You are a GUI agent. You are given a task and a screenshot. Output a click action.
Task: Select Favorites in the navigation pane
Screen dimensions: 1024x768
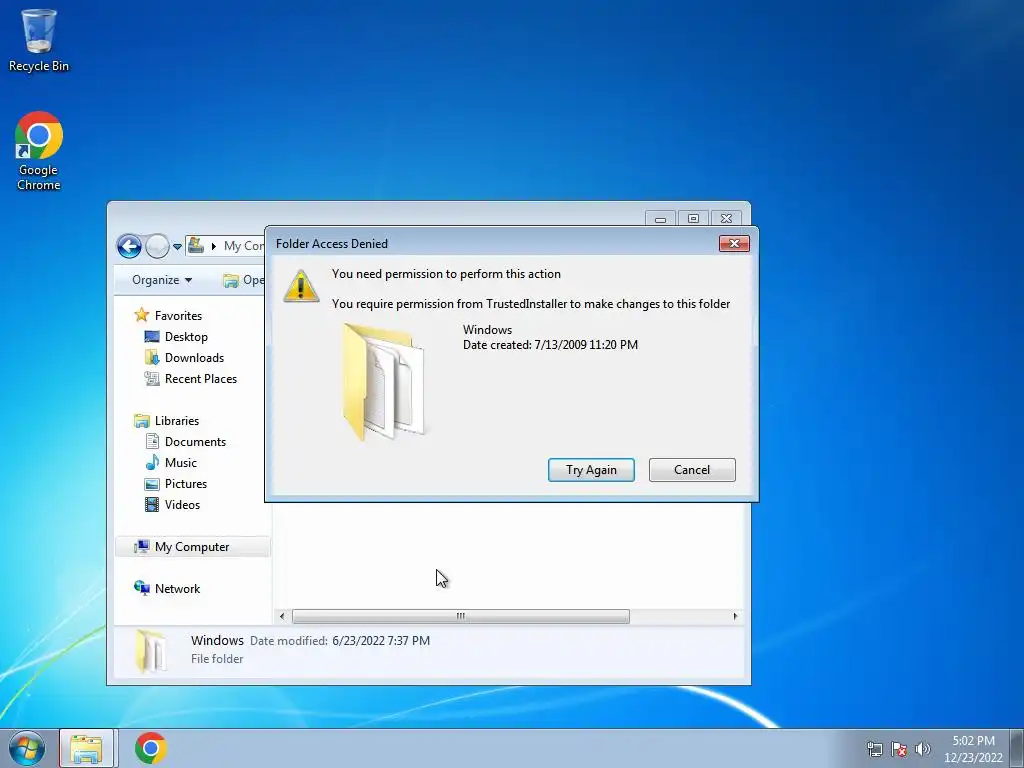point(178,315)
